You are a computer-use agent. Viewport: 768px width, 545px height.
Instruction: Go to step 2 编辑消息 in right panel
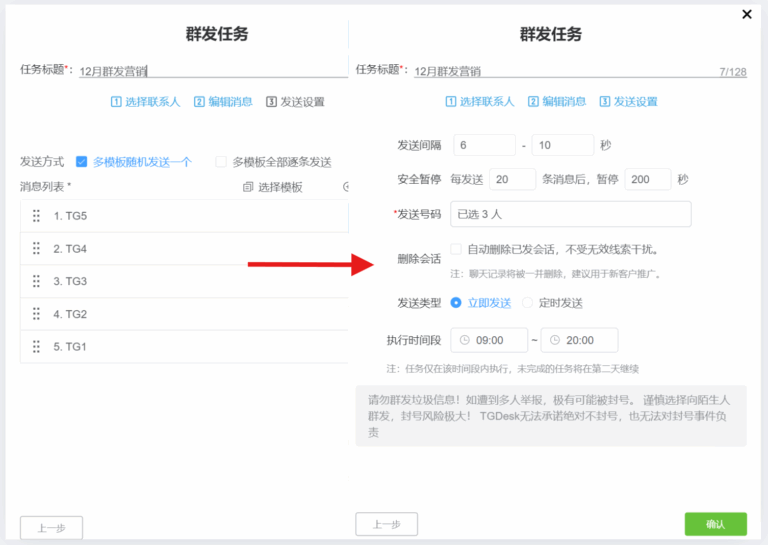(x=557, y=101)
